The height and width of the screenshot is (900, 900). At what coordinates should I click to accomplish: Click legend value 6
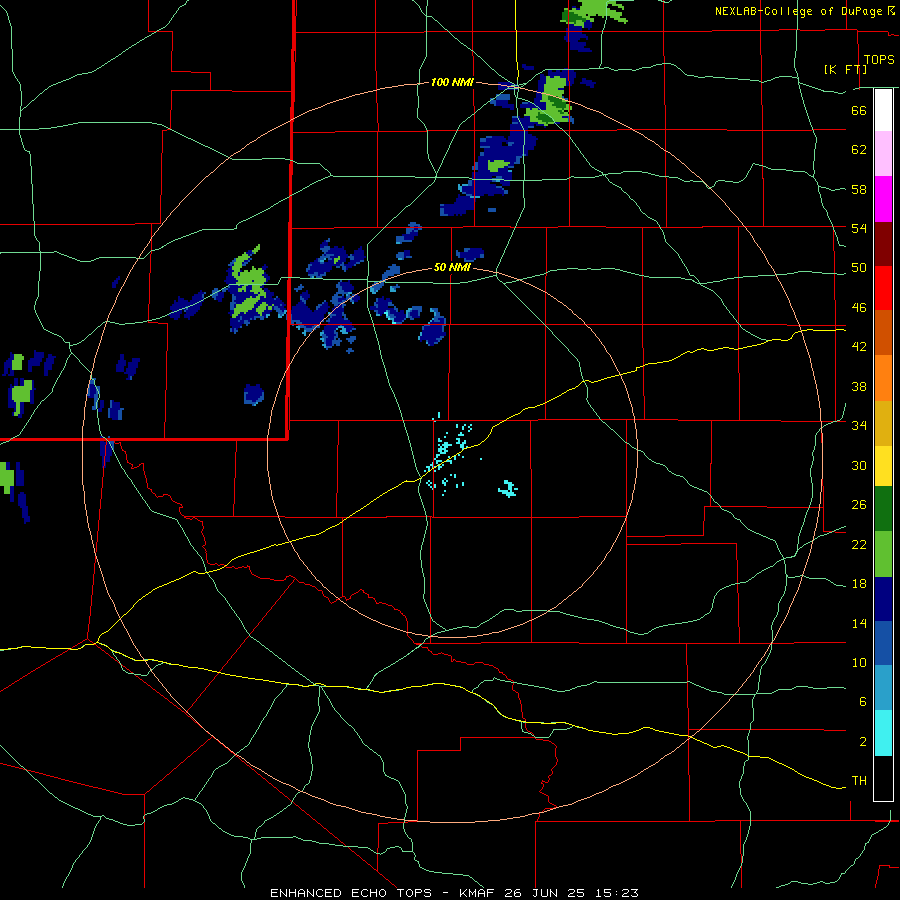pos(862,702)
